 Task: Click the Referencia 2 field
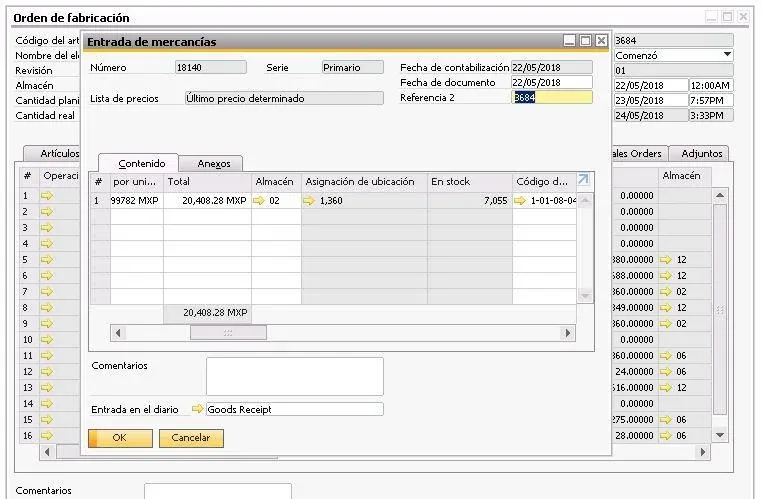[x=552, y=97]
